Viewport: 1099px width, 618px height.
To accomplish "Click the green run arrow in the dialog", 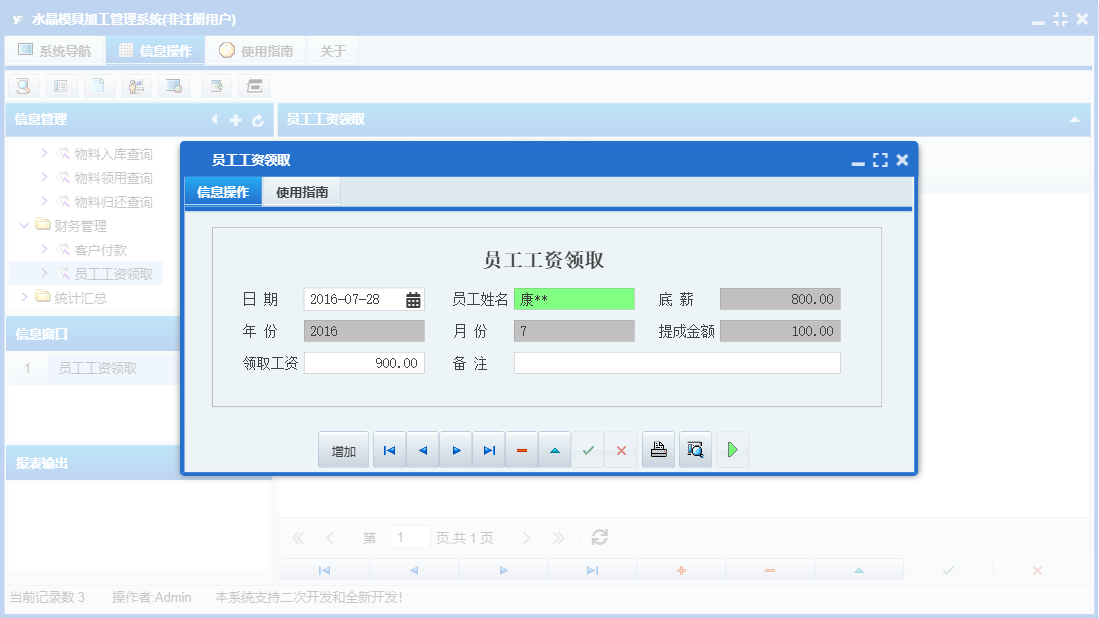I will tap(731, 449).
